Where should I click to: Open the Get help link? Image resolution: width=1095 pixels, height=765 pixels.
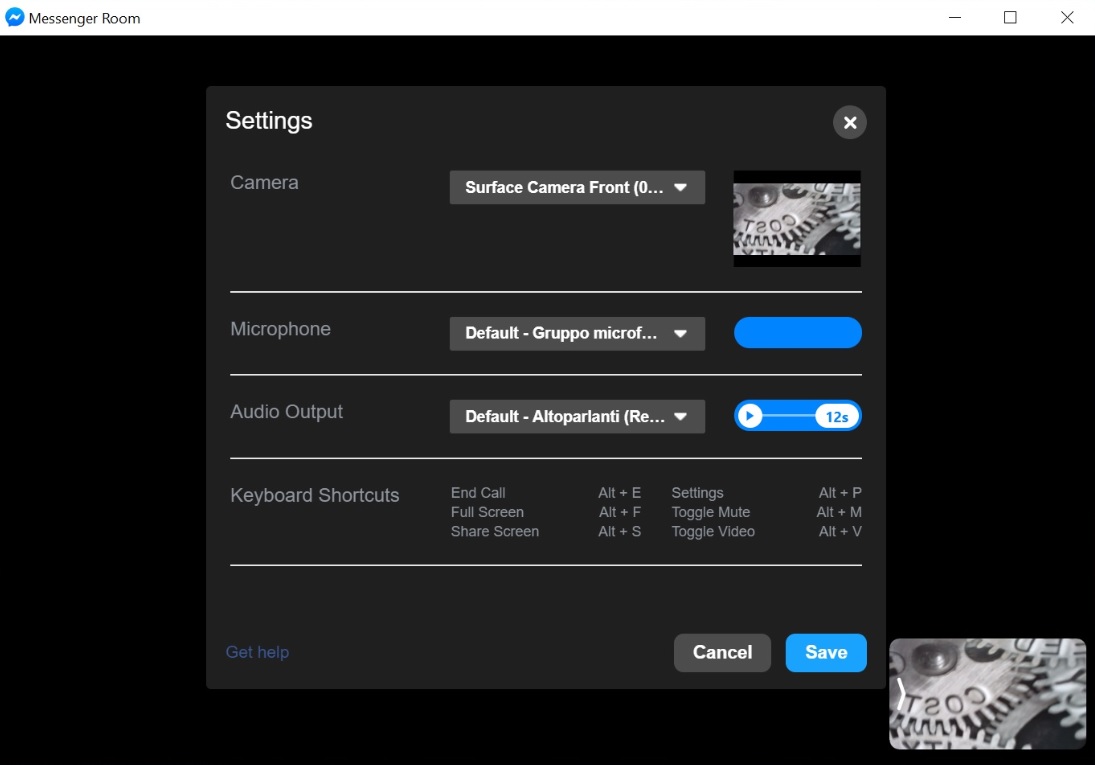pyautogui.click(x=257, y=652)
